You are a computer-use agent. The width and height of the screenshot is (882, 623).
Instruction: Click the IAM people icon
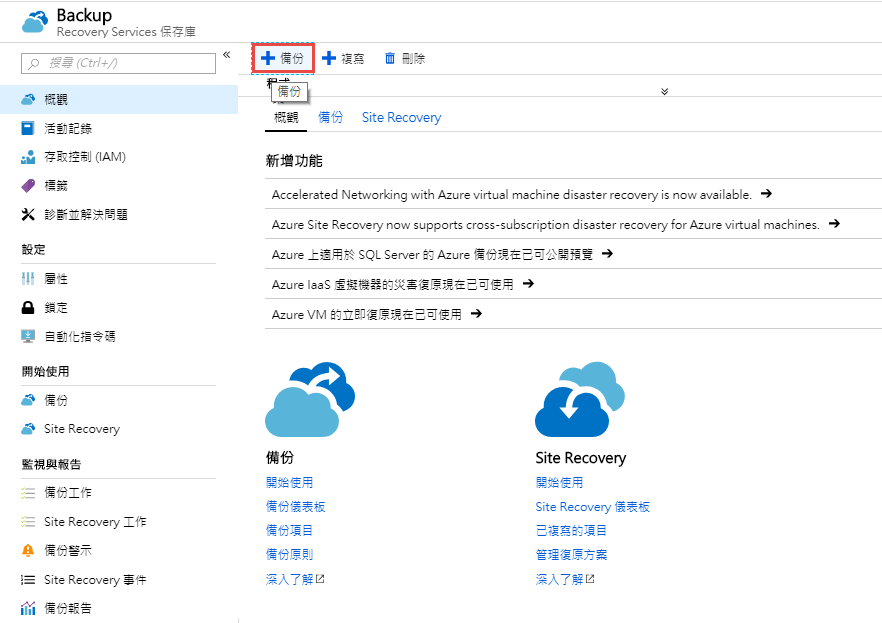point(28,157)
